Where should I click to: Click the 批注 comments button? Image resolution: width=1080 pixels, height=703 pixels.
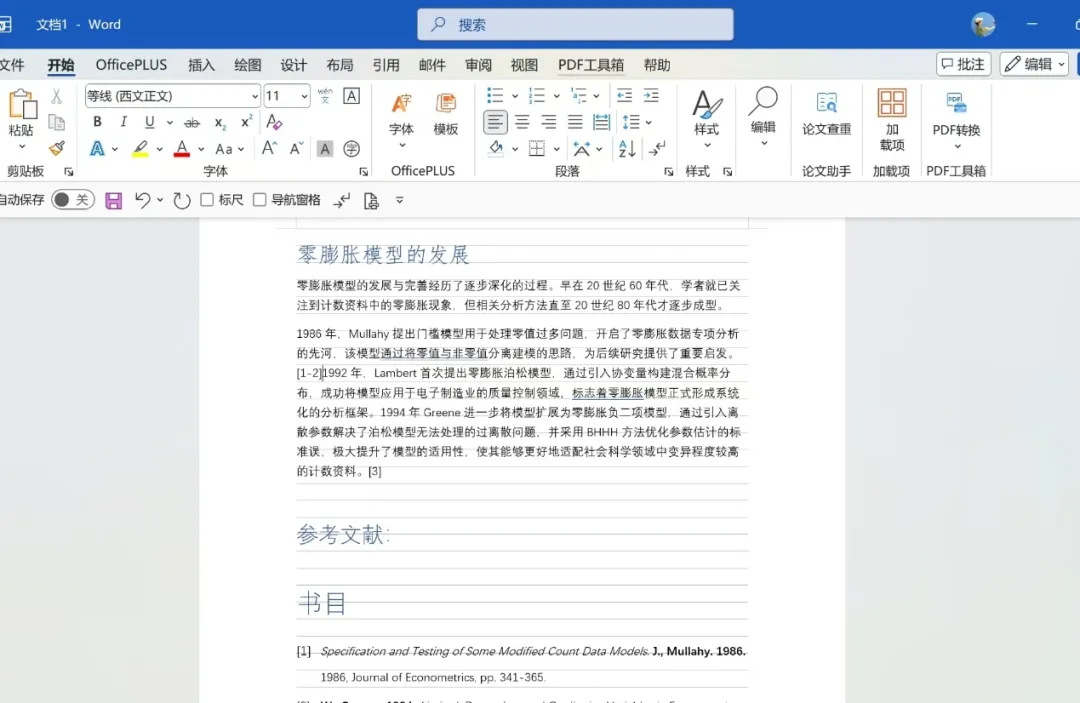963,64
